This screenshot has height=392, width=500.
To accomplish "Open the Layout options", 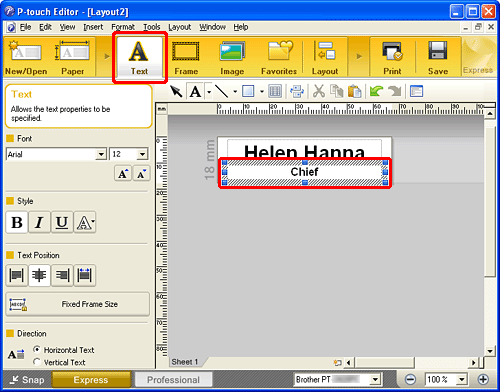I will coord(325,57).
